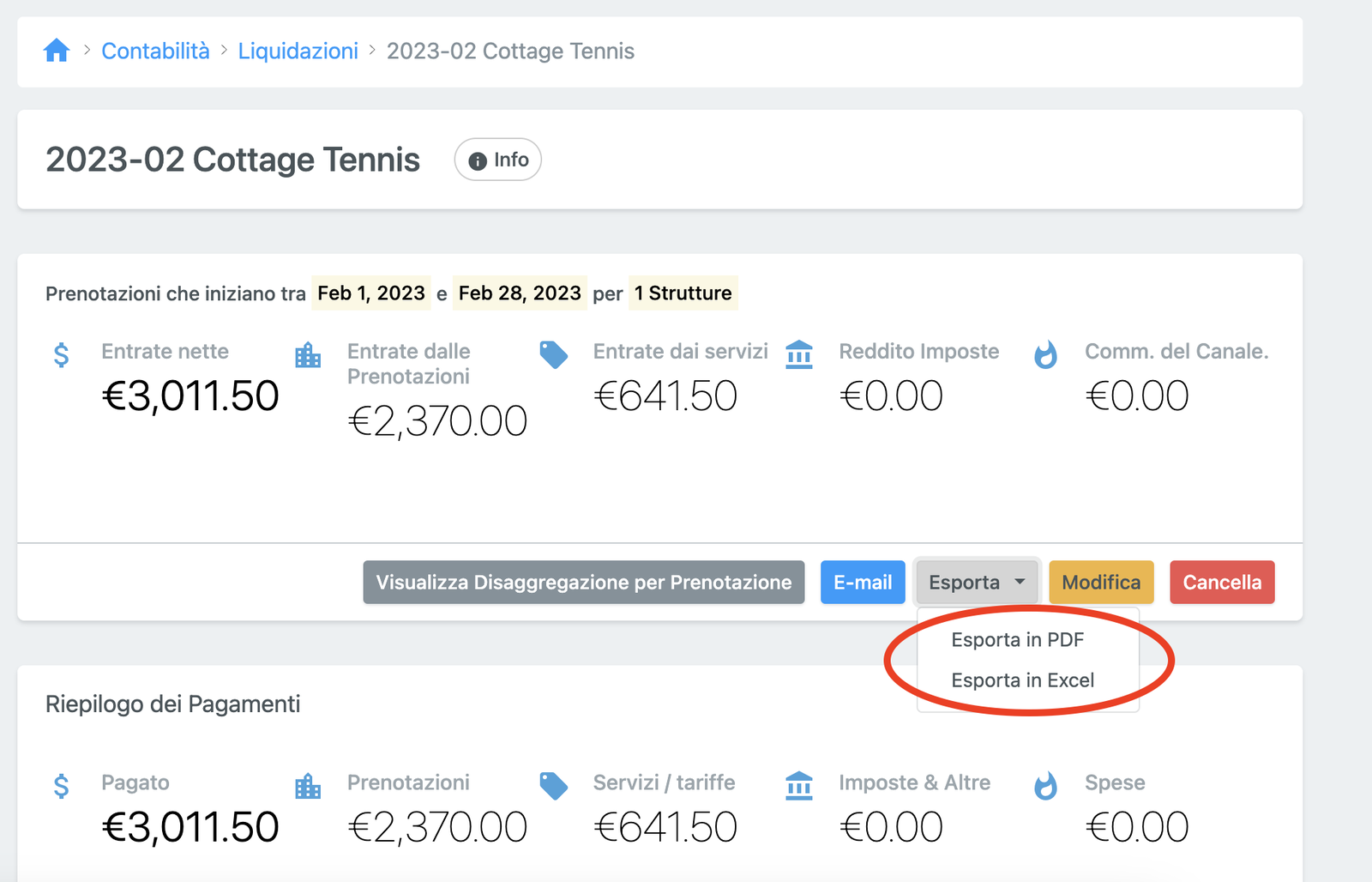Image resolution: width=1372 pixels, height=882 pixels.
Task: Click the dollar icon beside Entrate nette
Action: [x=61, y=354]
